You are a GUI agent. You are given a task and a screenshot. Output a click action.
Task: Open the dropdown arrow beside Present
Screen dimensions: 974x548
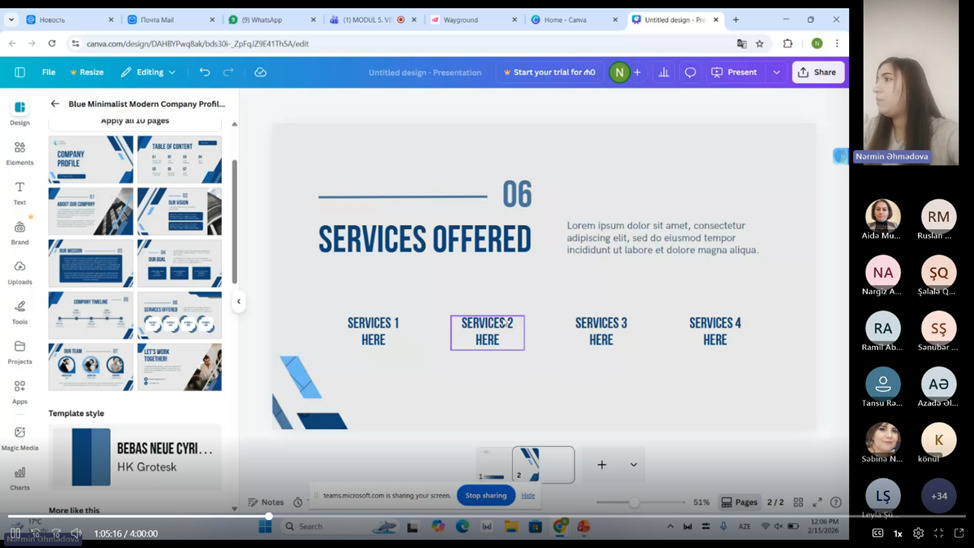pyautogui.click(x=776, y=72)
